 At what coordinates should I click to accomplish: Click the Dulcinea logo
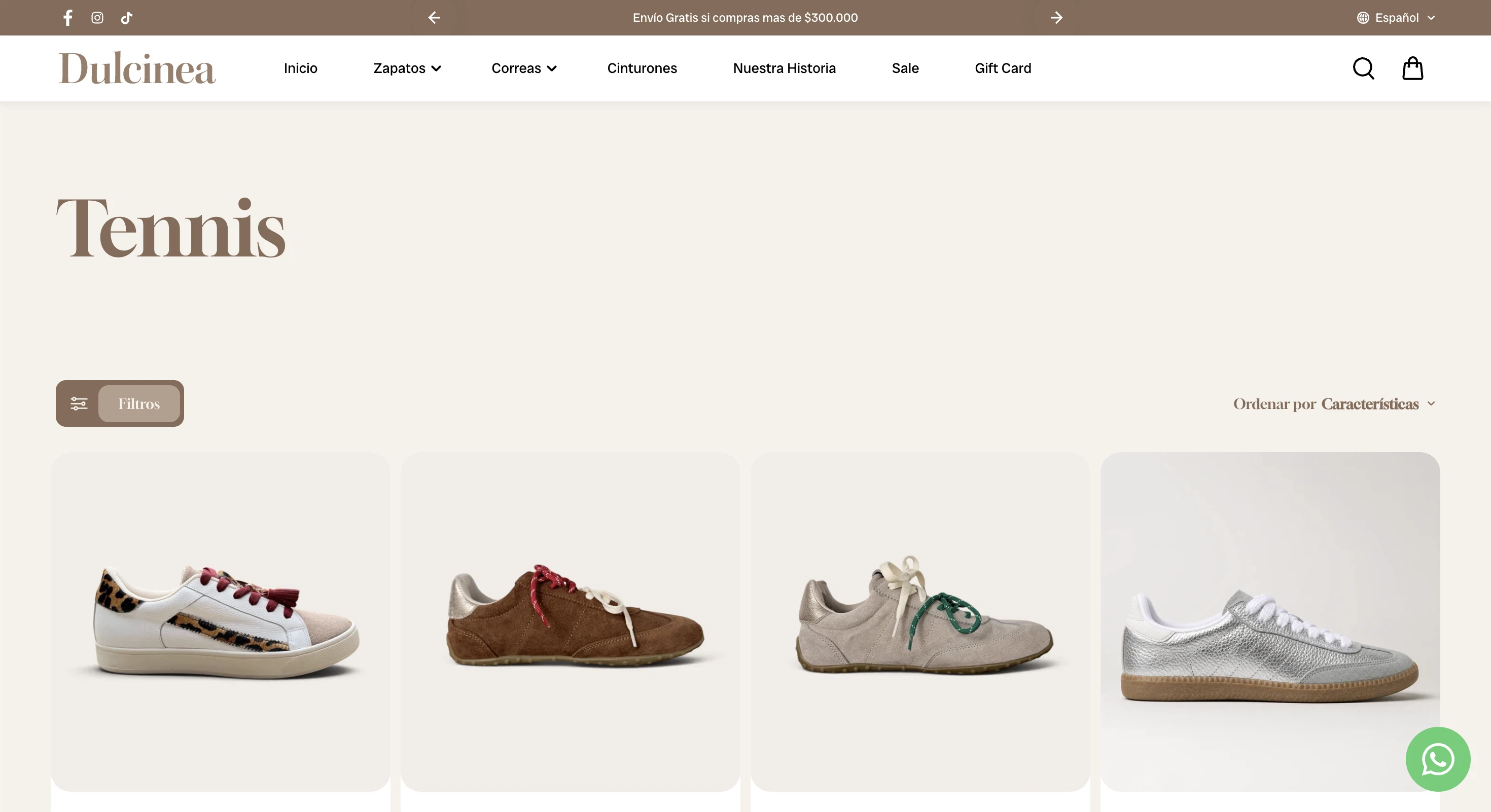click(137, 68)
